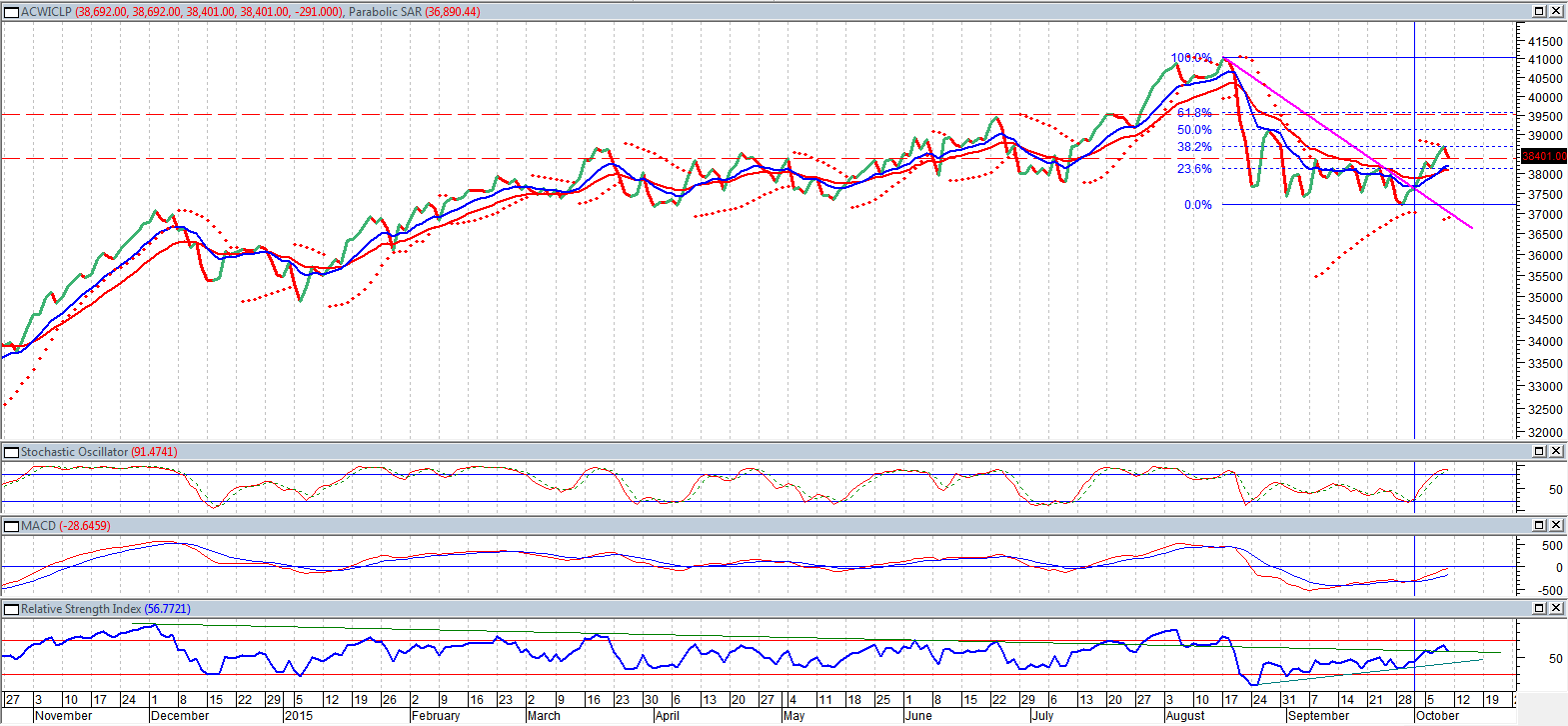Click the Relative Strength Index pane icon
Image resolution: width=1568 pixels, height=726 pixels.
click(12, 609)
